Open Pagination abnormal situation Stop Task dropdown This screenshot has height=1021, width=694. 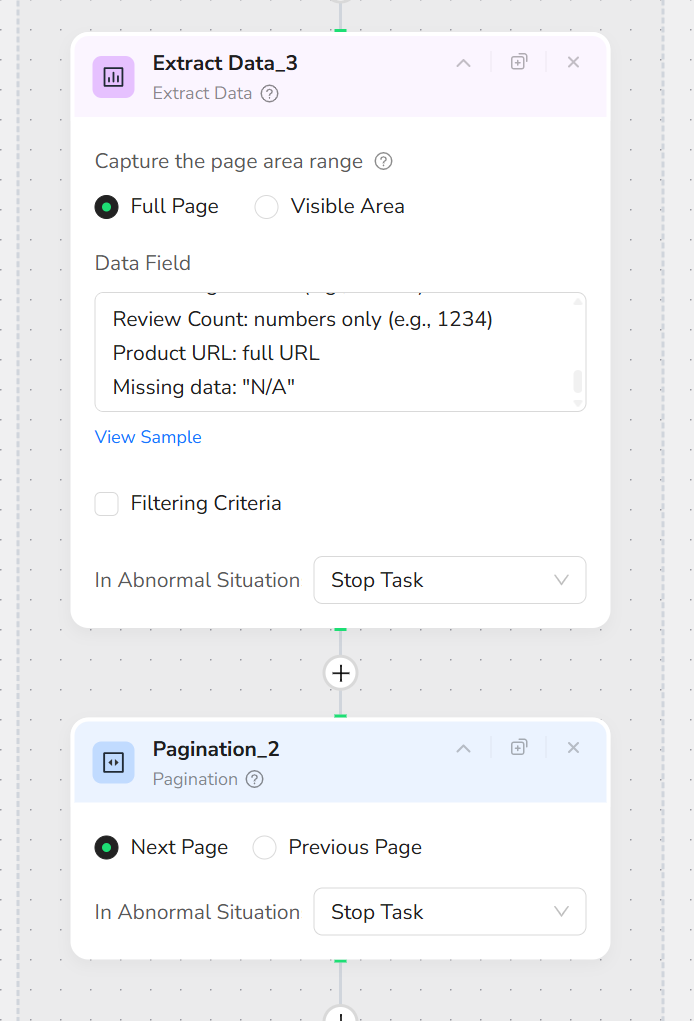coord(449,912)
